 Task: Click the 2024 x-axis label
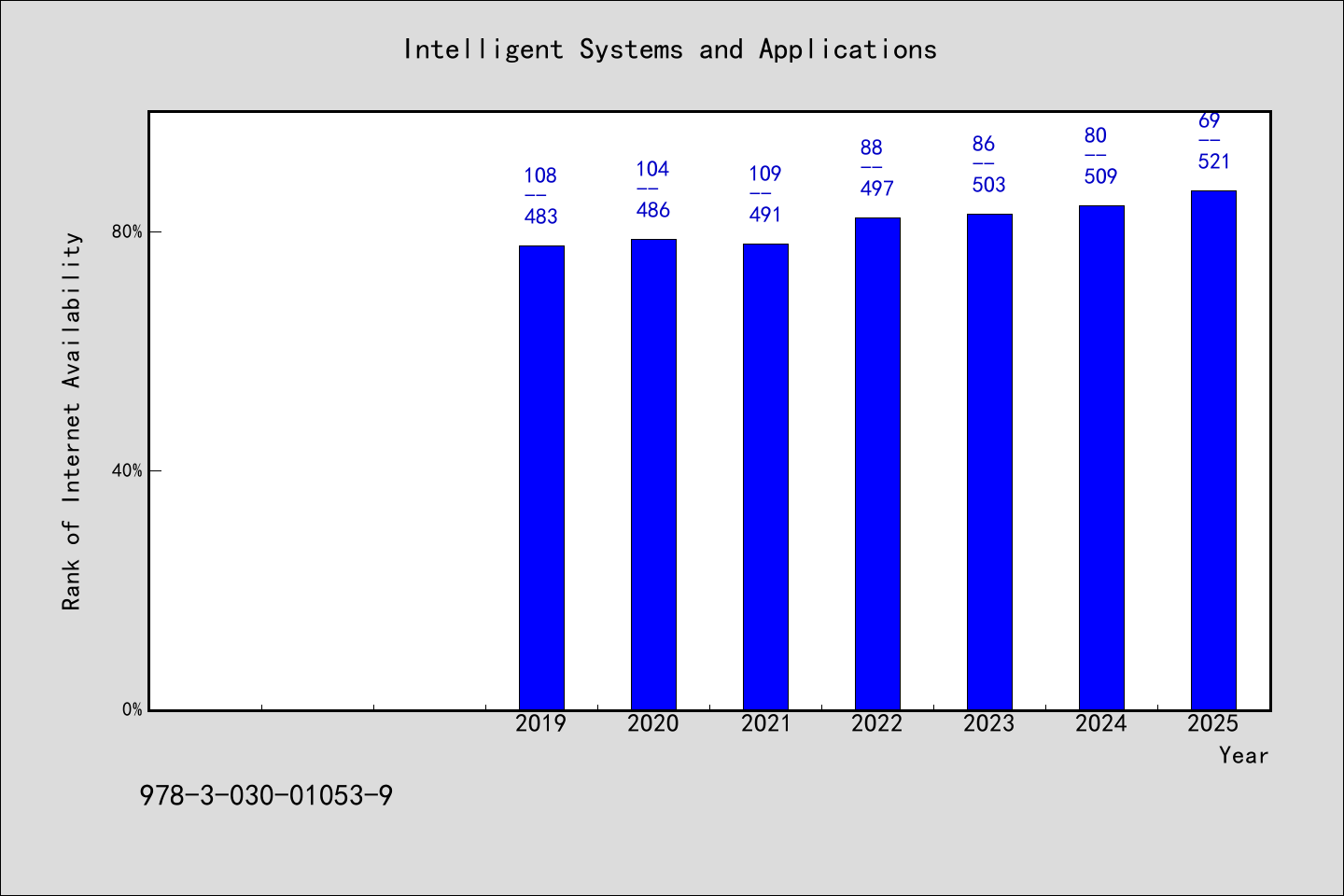pyautogui.click(x=1101, y=723)
